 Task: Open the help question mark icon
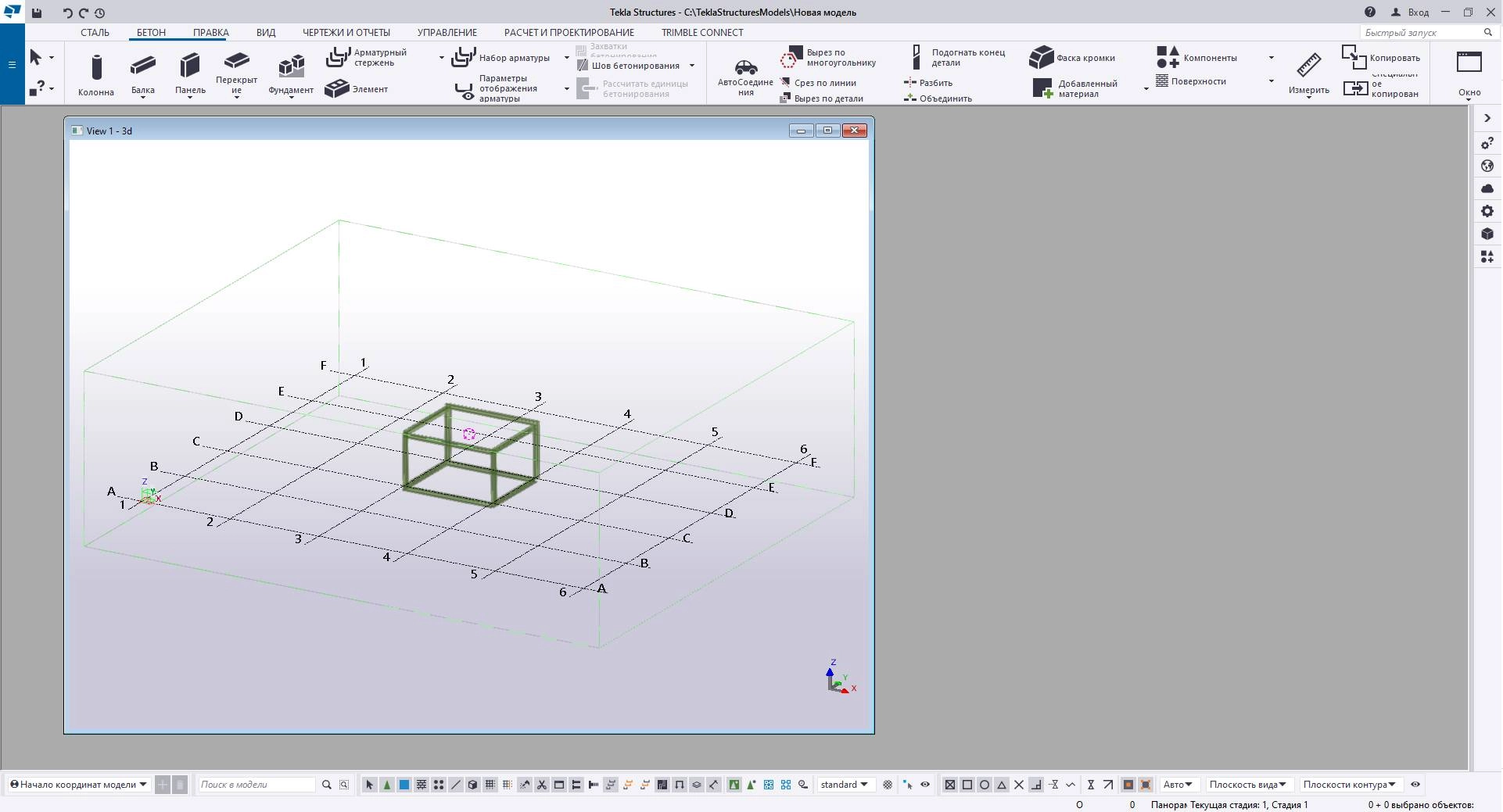click(x=1370, y=13)
